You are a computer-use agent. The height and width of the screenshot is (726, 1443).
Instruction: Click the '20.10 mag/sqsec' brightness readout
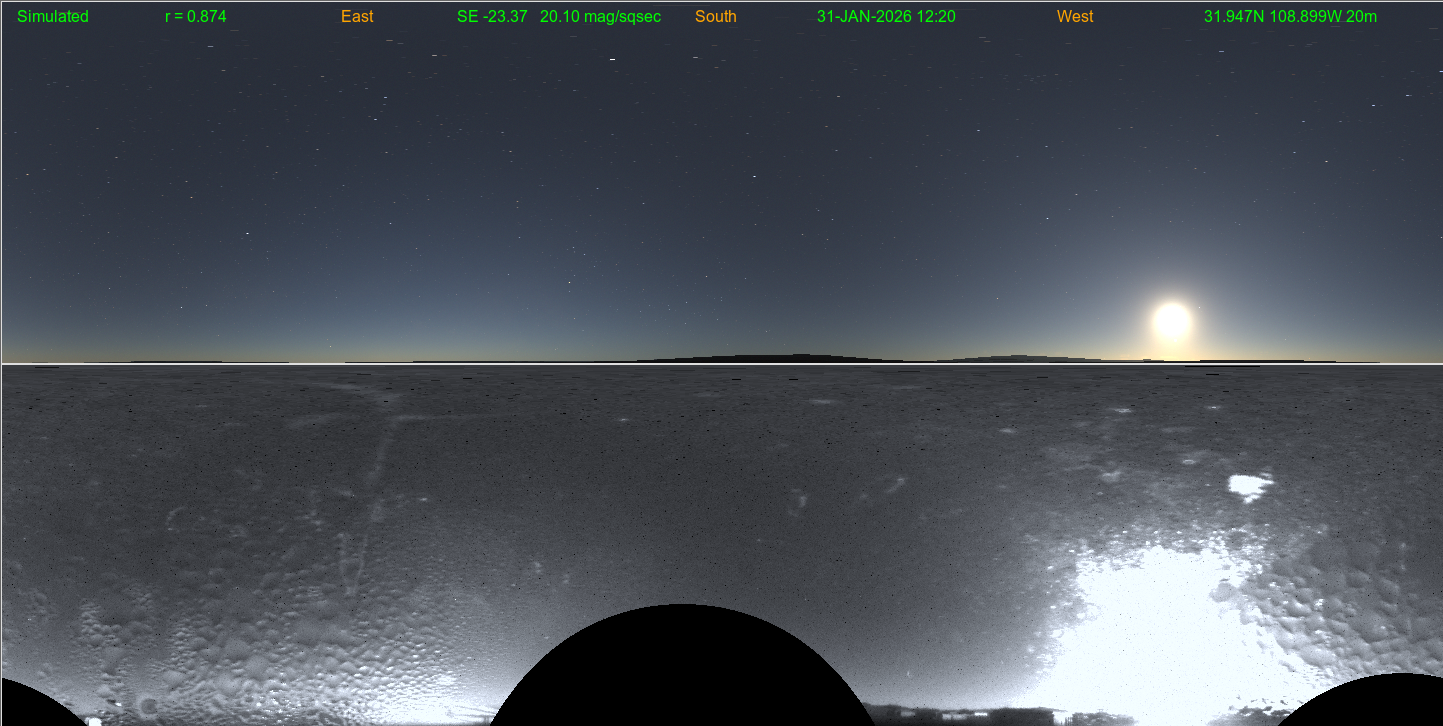pos(600,17)
